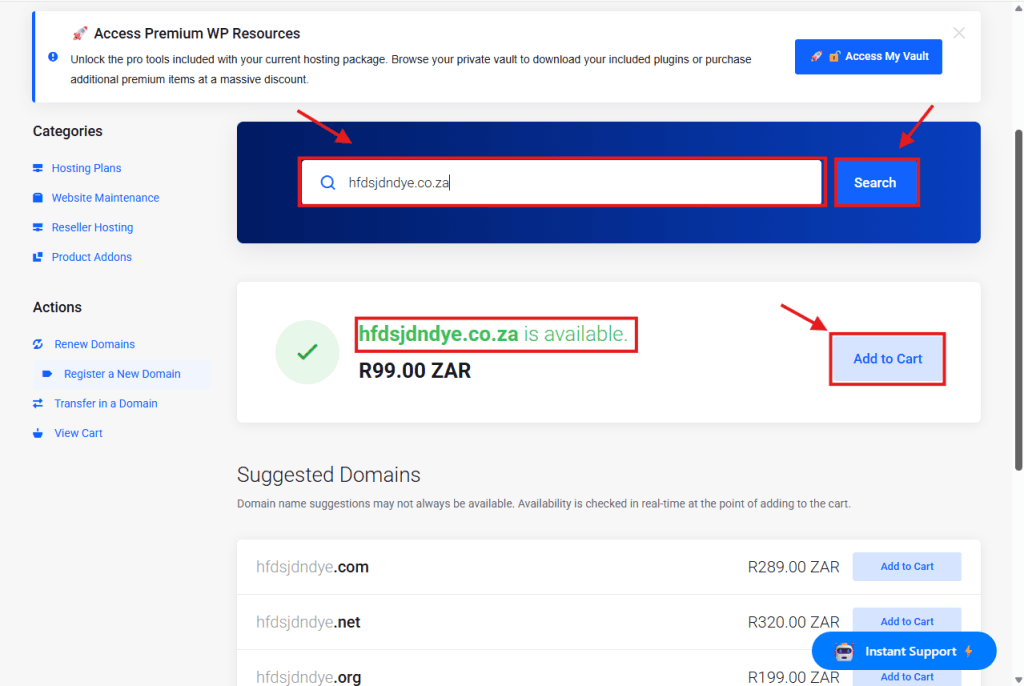The image size is (1024, 686).
Task: Click the View Cart basket icon
Action: [x=38, y=434]
